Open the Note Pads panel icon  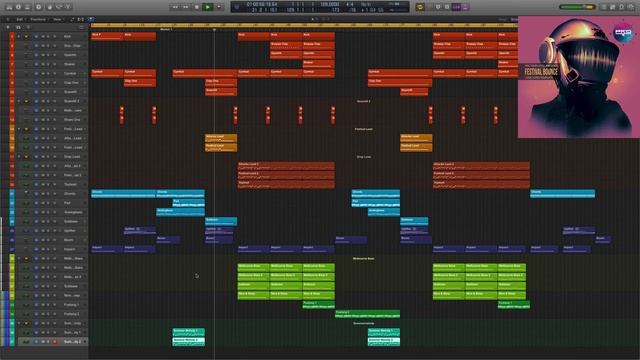point(613,7)
